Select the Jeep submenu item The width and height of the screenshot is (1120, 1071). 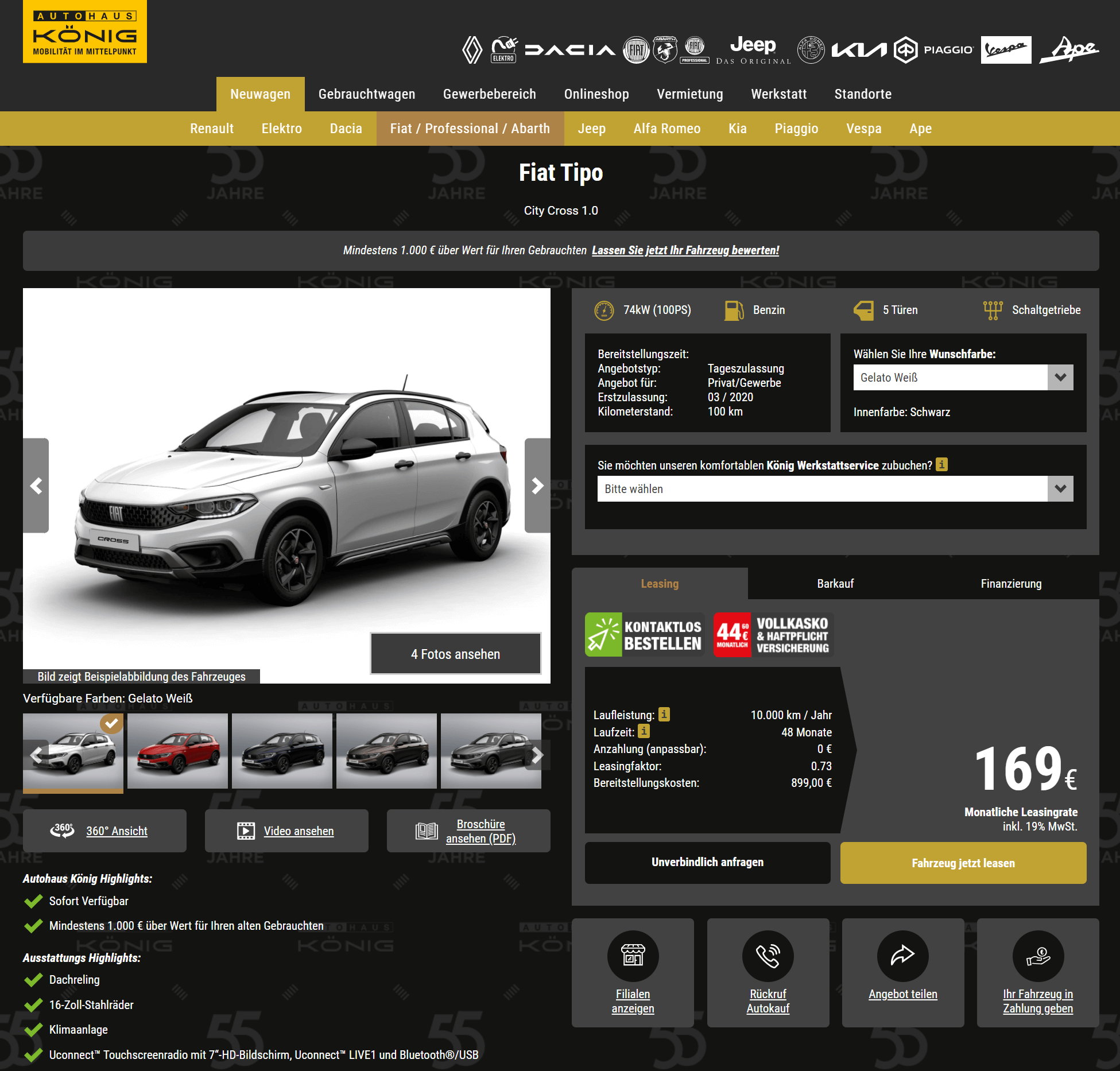click(x=592, y=129)
